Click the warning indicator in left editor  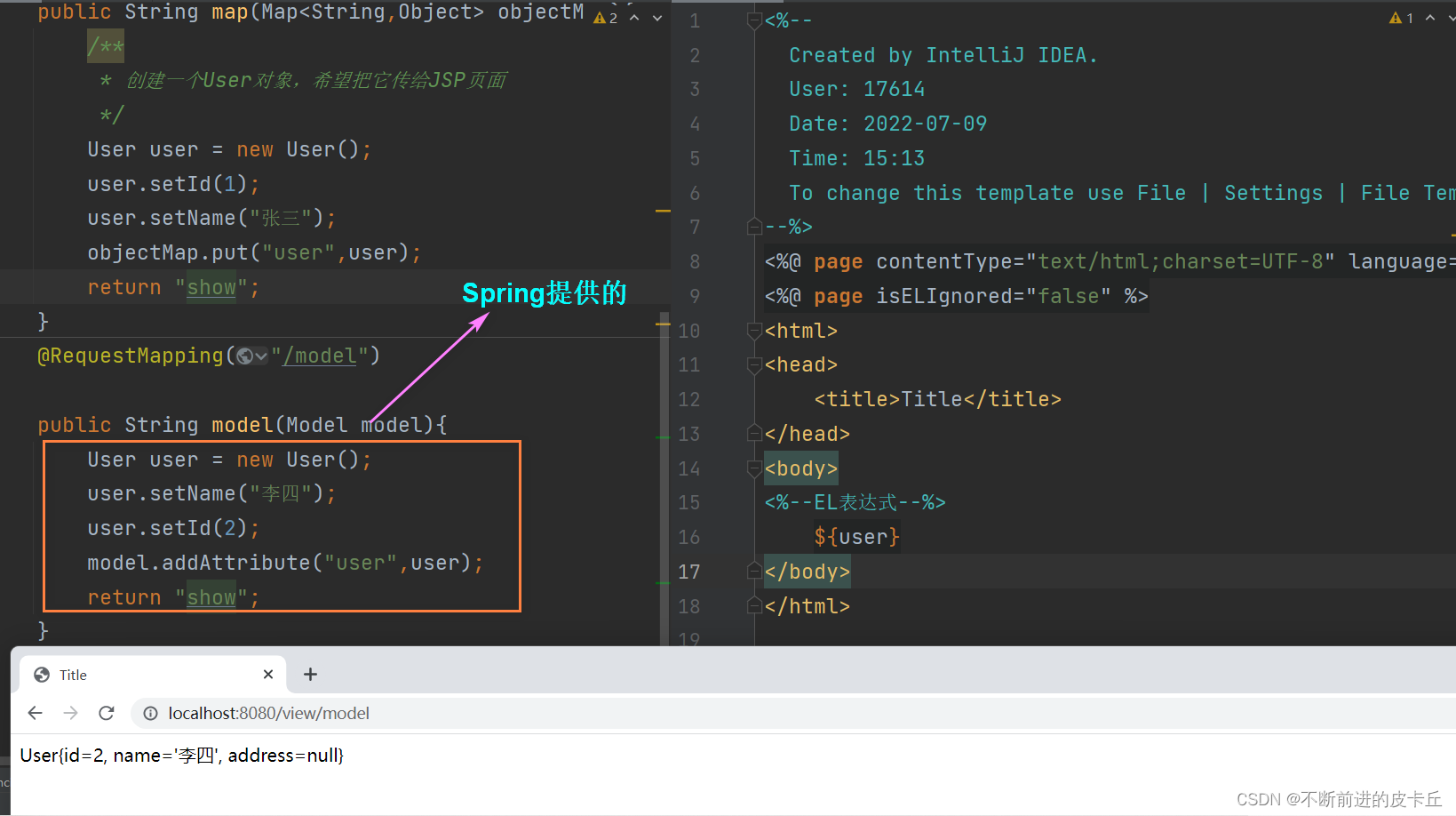(605, 18)
